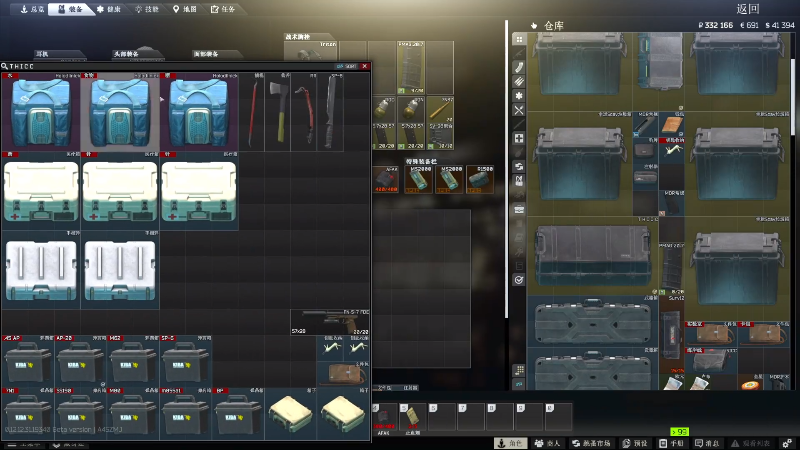This screenshot has height=450, width=800.
Task: Select the first weapon case in stash
Action: point(592,321)
